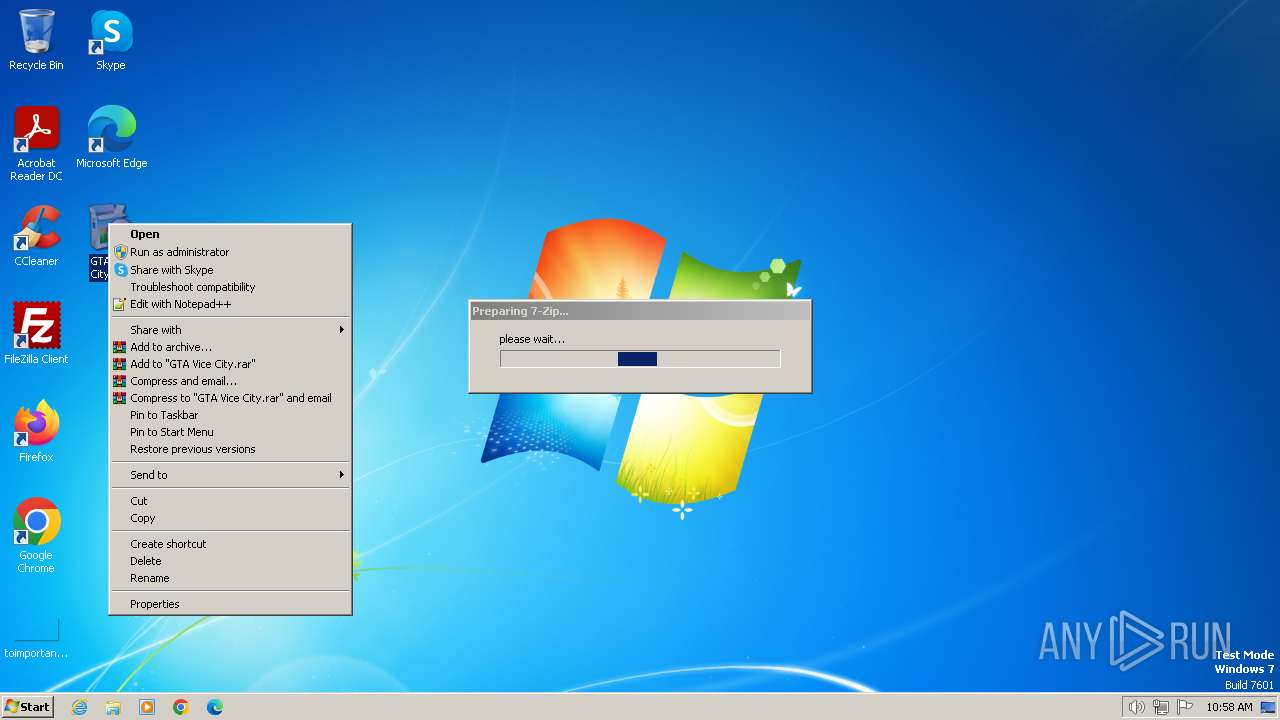
Task: Select Copy from the context menu
Action: pos(230,518)
